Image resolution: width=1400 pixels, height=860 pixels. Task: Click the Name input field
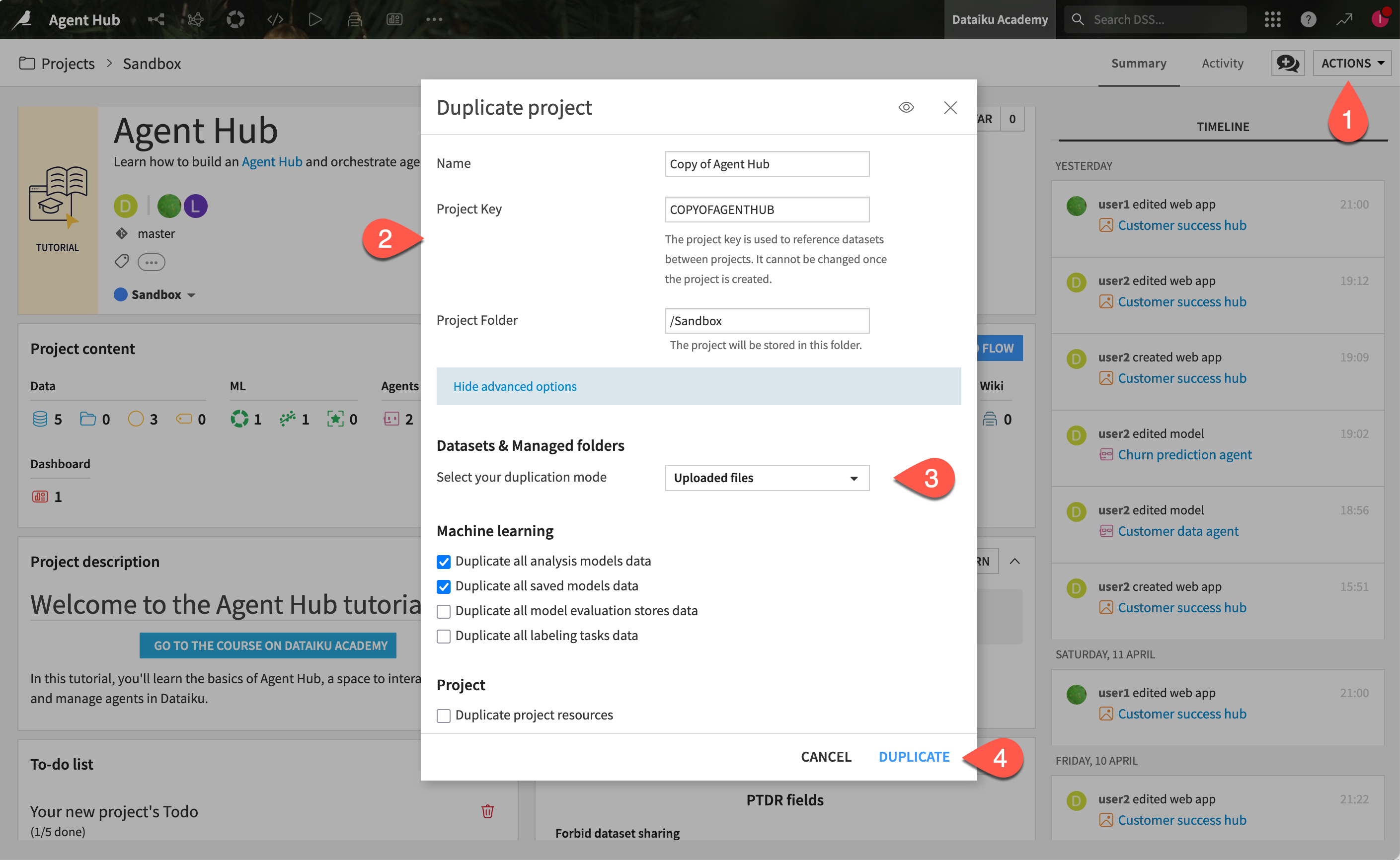[767, 164]
